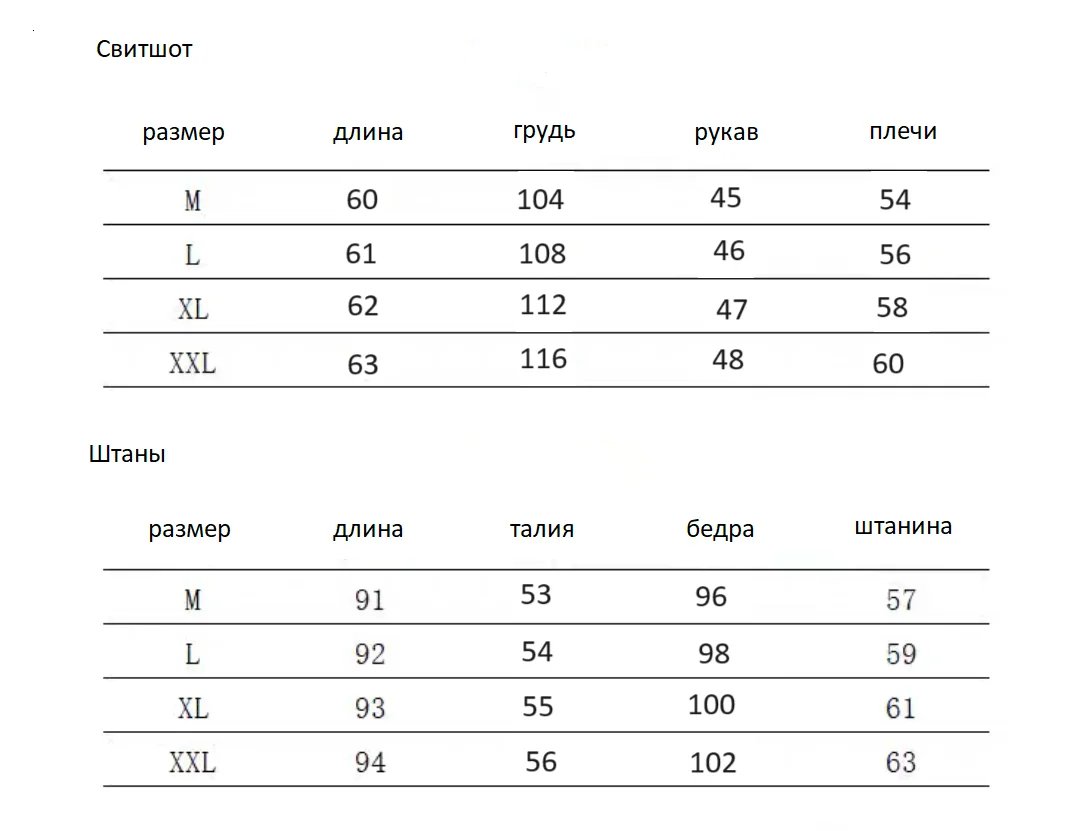Click the M size in pants table

click(193, 600)
